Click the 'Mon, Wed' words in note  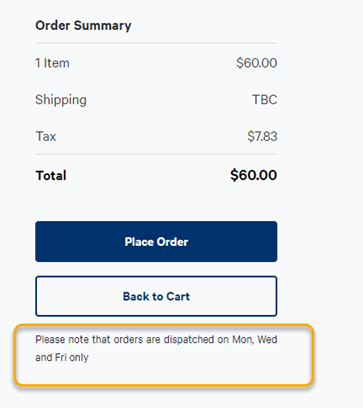tap(255, 340)
